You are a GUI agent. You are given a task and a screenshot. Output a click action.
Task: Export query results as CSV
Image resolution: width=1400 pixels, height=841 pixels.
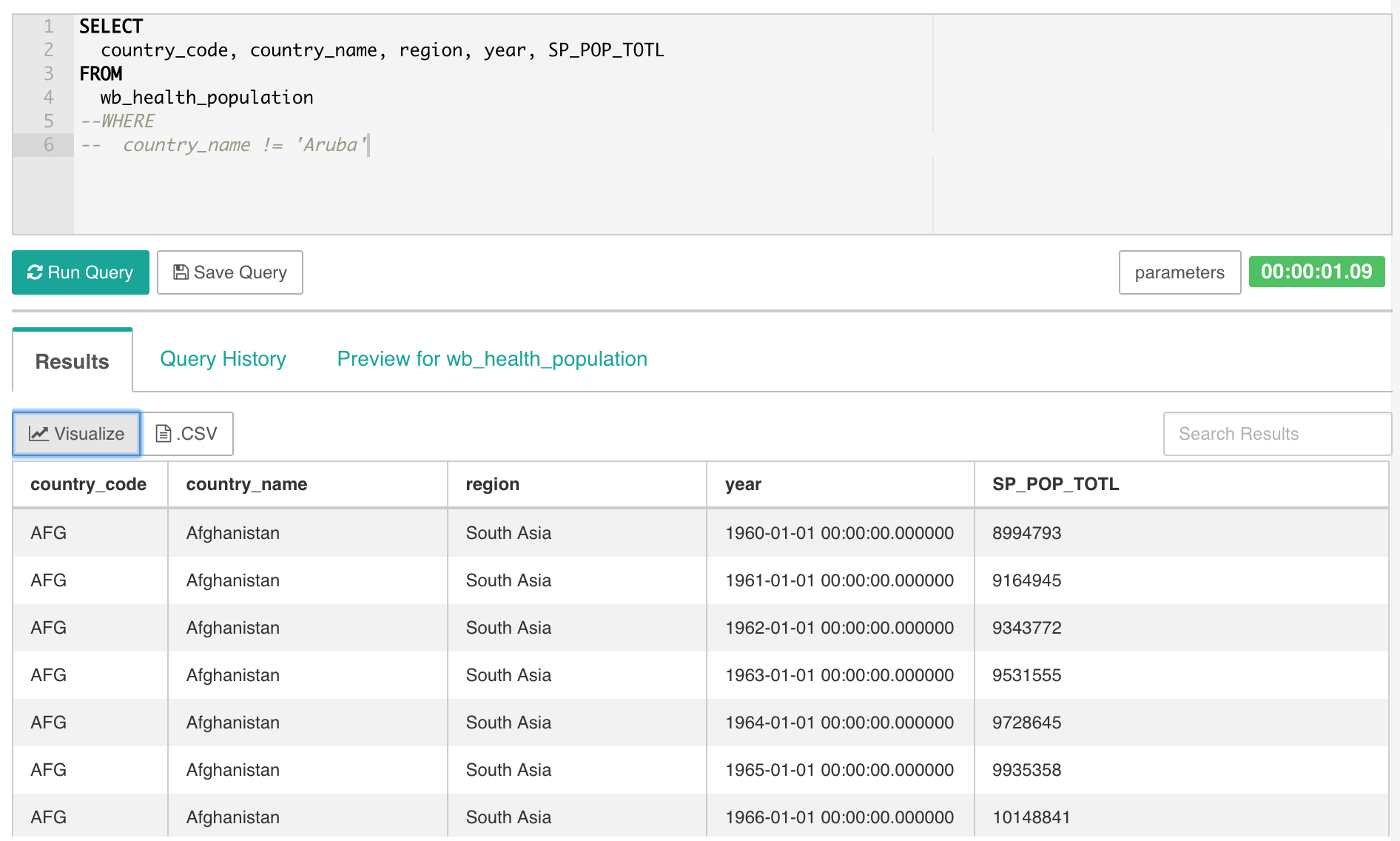coord(188,433)
